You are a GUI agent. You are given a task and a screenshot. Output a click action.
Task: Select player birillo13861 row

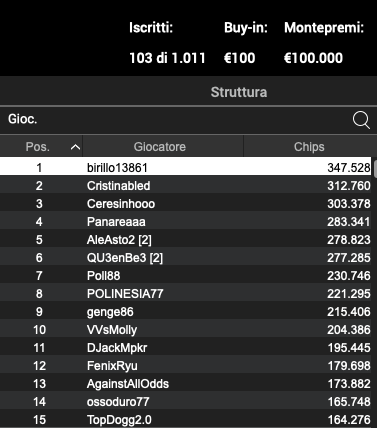pyautogui.click(x=185, y=167)
